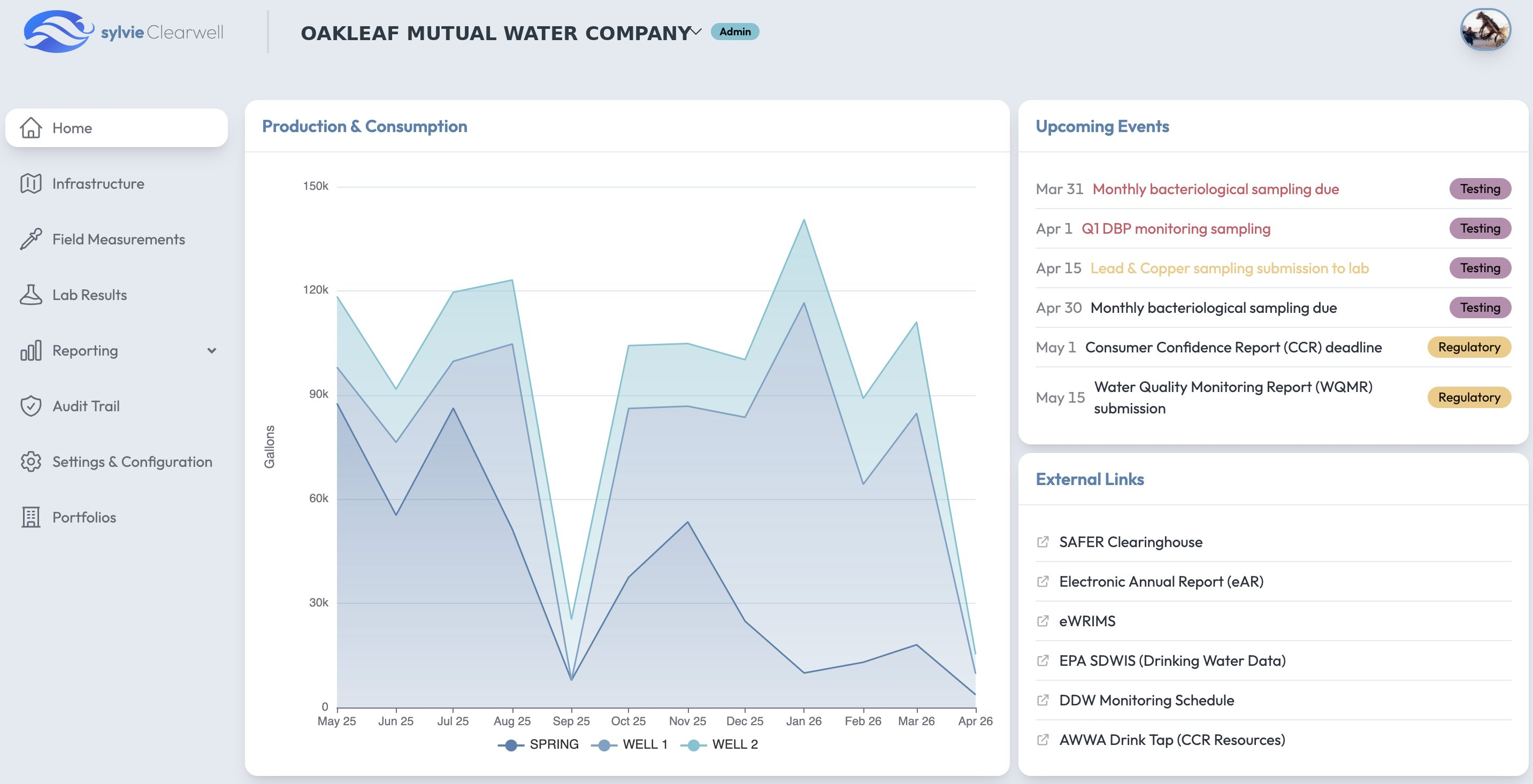1533x784 pixels.
Task: Open Lab Results via the flask icon
Action: 30,295
